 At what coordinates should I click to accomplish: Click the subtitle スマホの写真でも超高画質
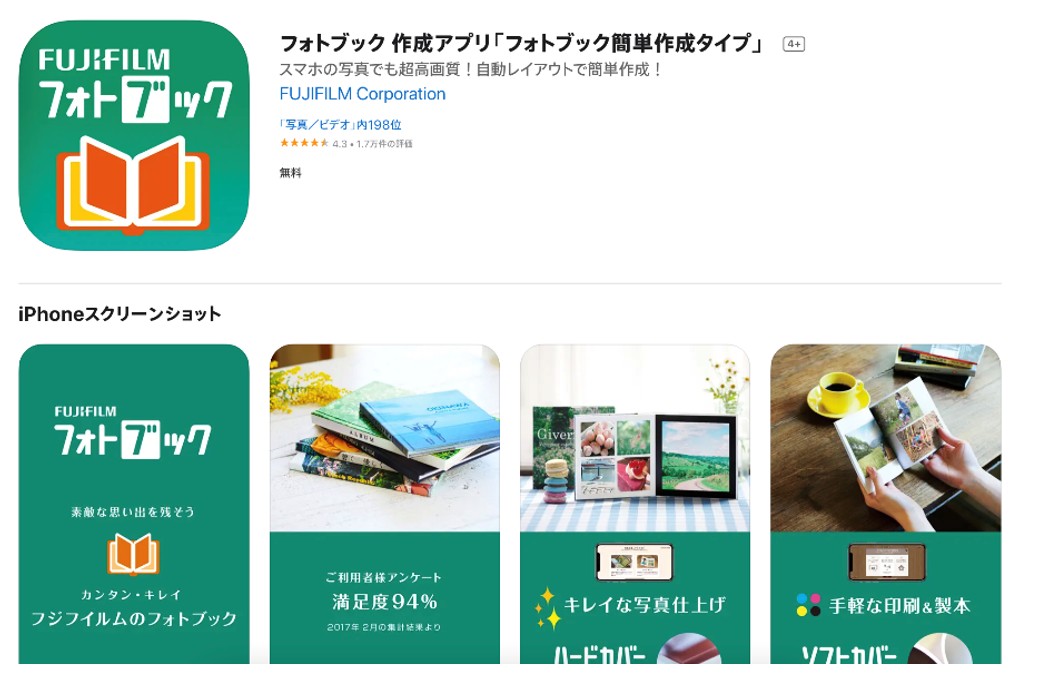coord(472,70)
